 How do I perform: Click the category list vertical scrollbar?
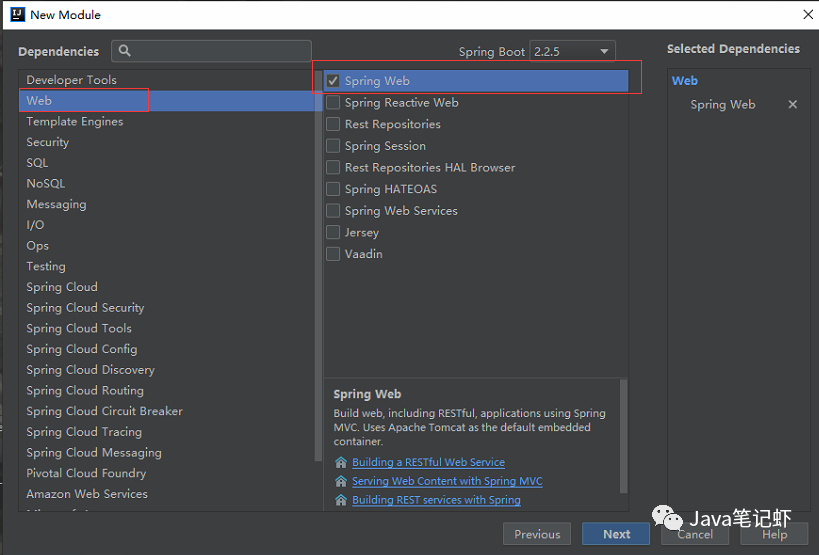pyautogui.click(x=318, y=266)
